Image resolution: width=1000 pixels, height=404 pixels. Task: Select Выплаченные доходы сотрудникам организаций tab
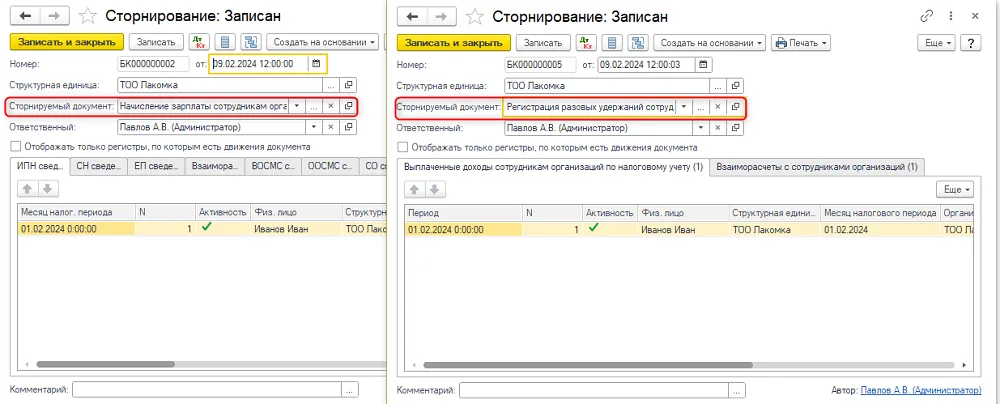[554, 167]
